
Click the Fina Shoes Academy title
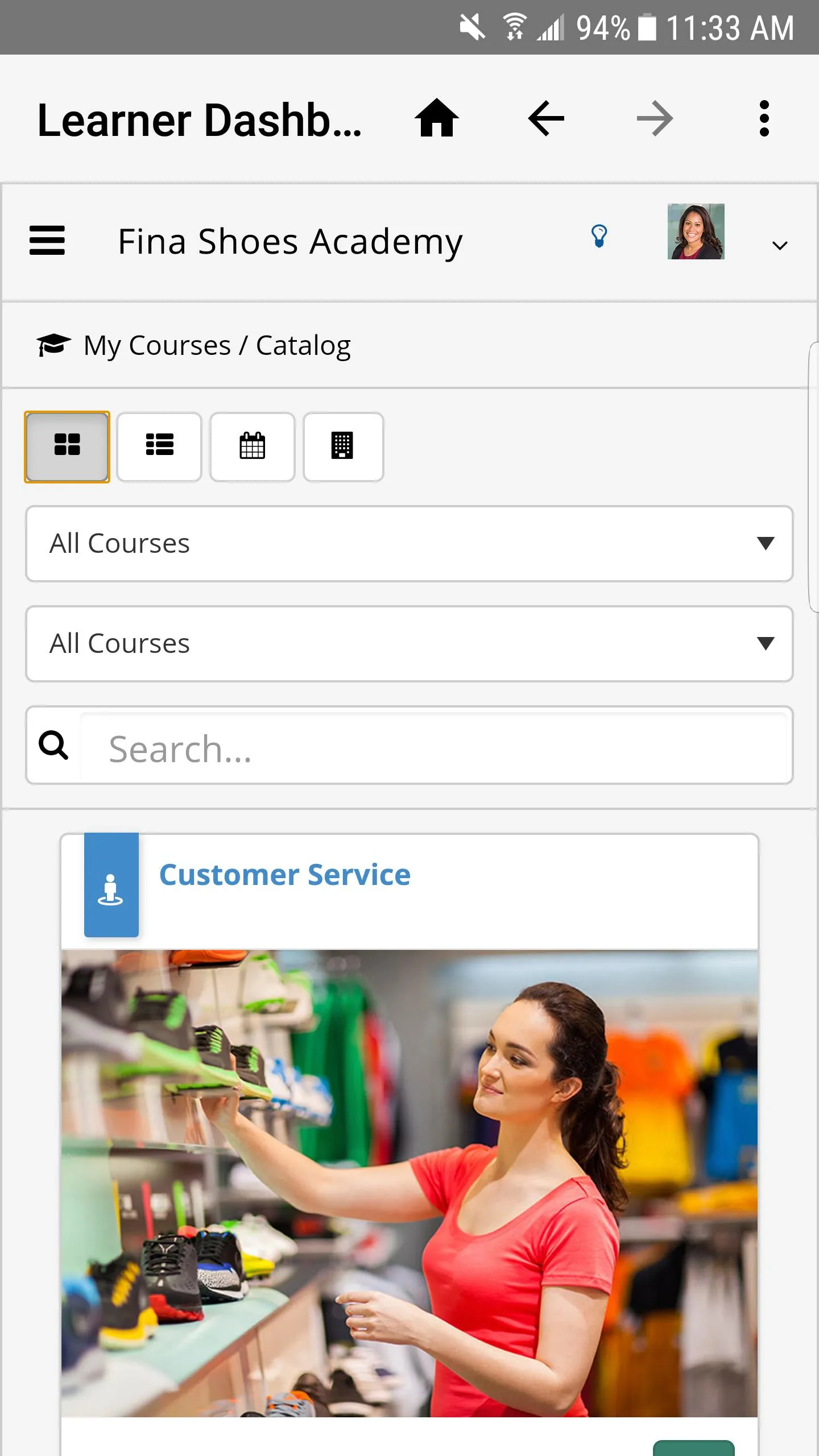[x=290, y=242]
